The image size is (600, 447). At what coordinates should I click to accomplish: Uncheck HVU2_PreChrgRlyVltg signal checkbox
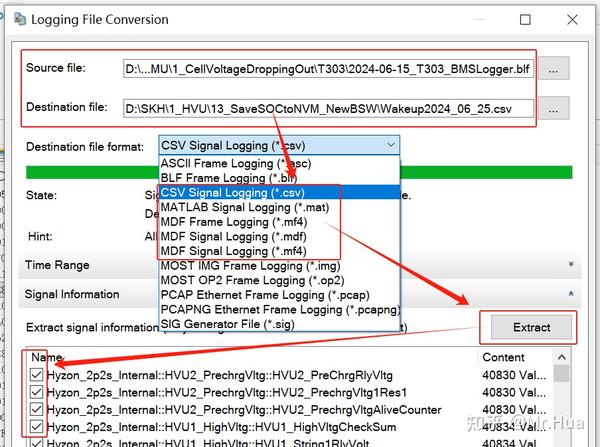click(36, 375)
